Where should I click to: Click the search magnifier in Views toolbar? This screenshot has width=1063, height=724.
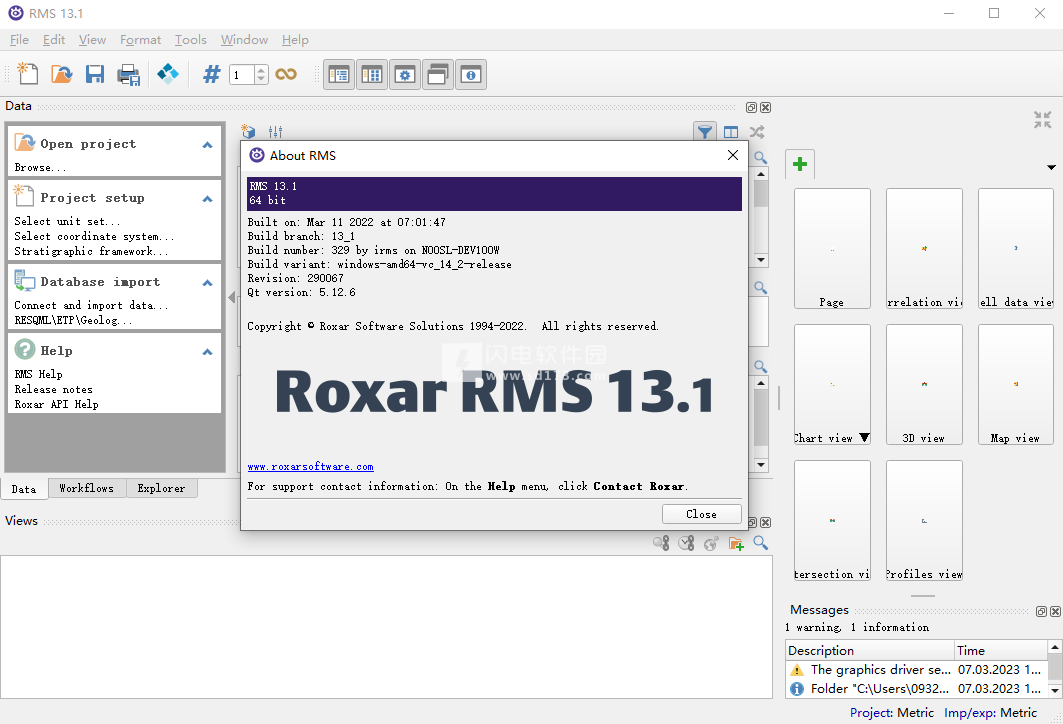pos(761,543)
